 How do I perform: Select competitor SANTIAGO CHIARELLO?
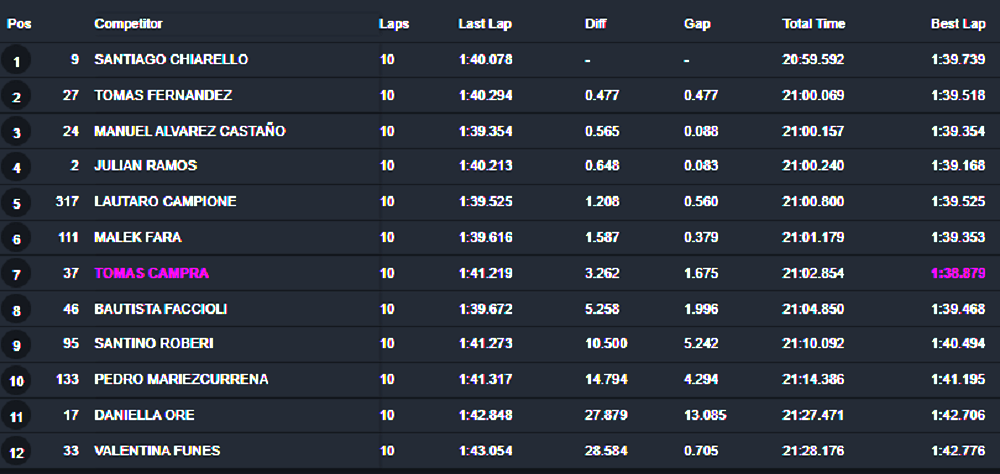point(171,59)
